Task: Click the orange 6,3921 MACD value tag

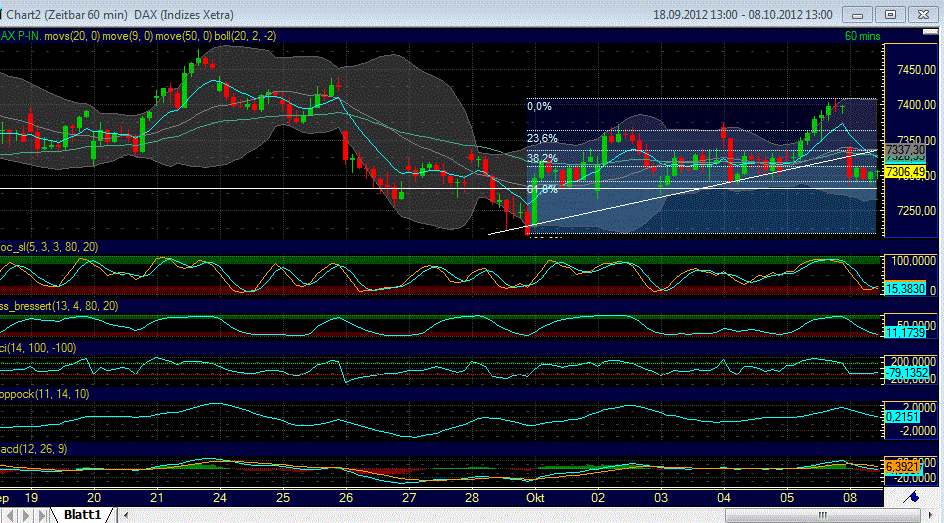Action: tap(903, 467)
